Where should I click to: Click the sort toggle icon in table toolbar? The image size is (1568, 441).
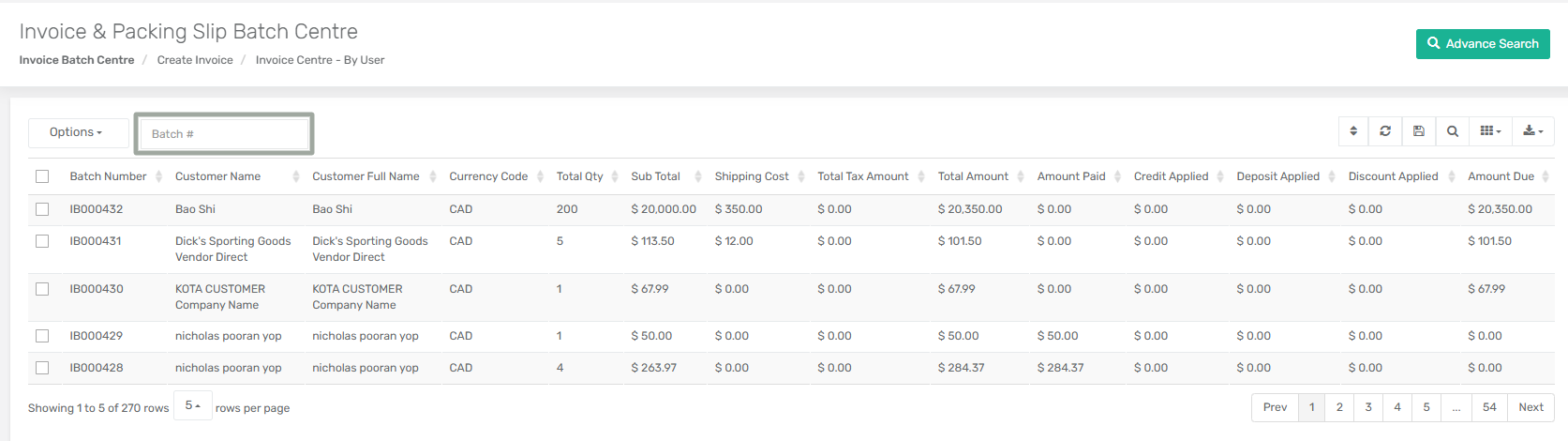point(1353,131)
